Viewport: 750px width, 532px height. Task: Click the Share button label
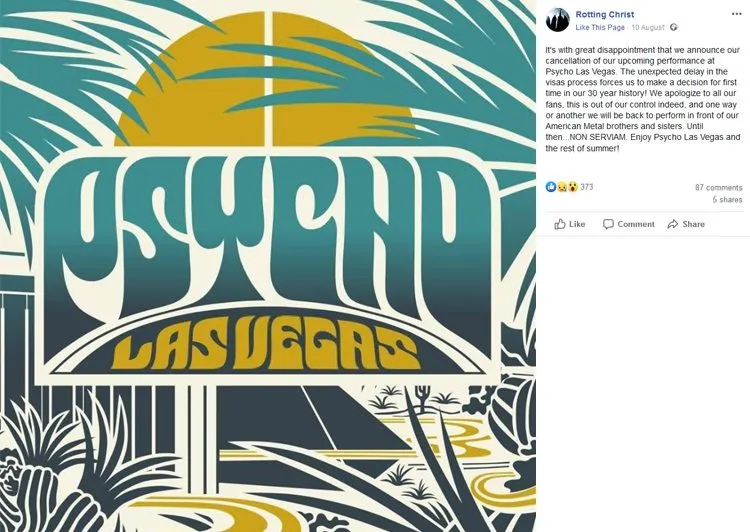click(x=694, y=224)
